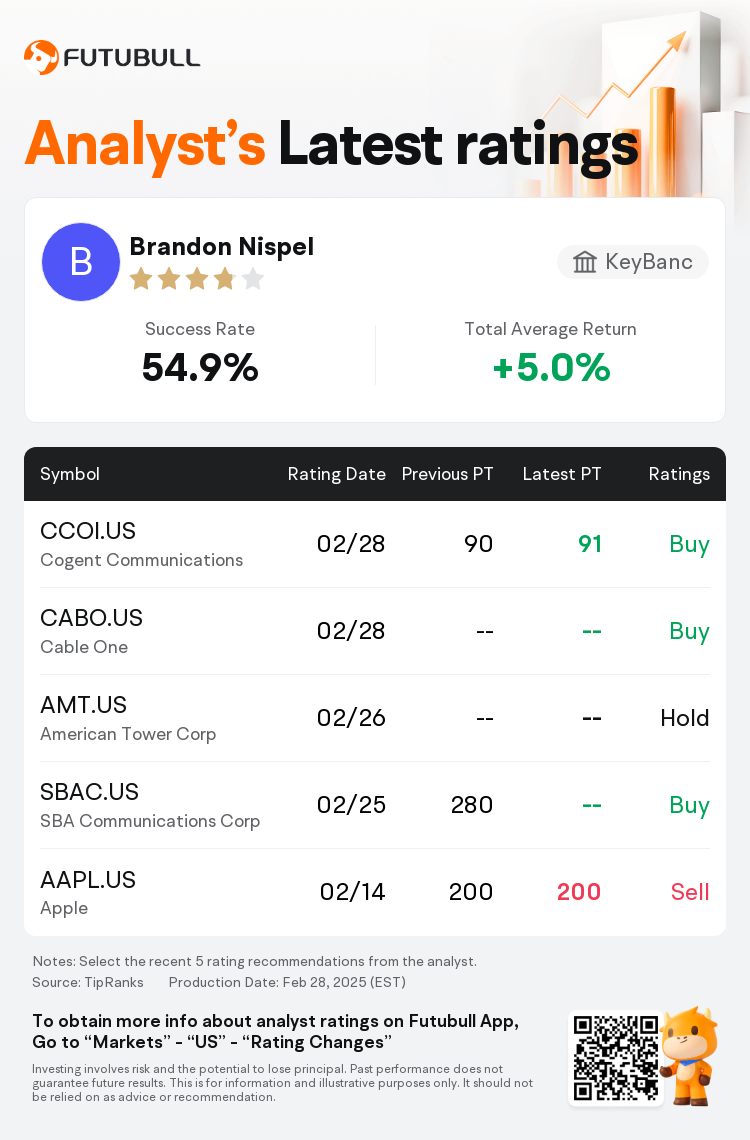Click the grey fifth star in rating
750x1140 pixels.
point(253,278)
